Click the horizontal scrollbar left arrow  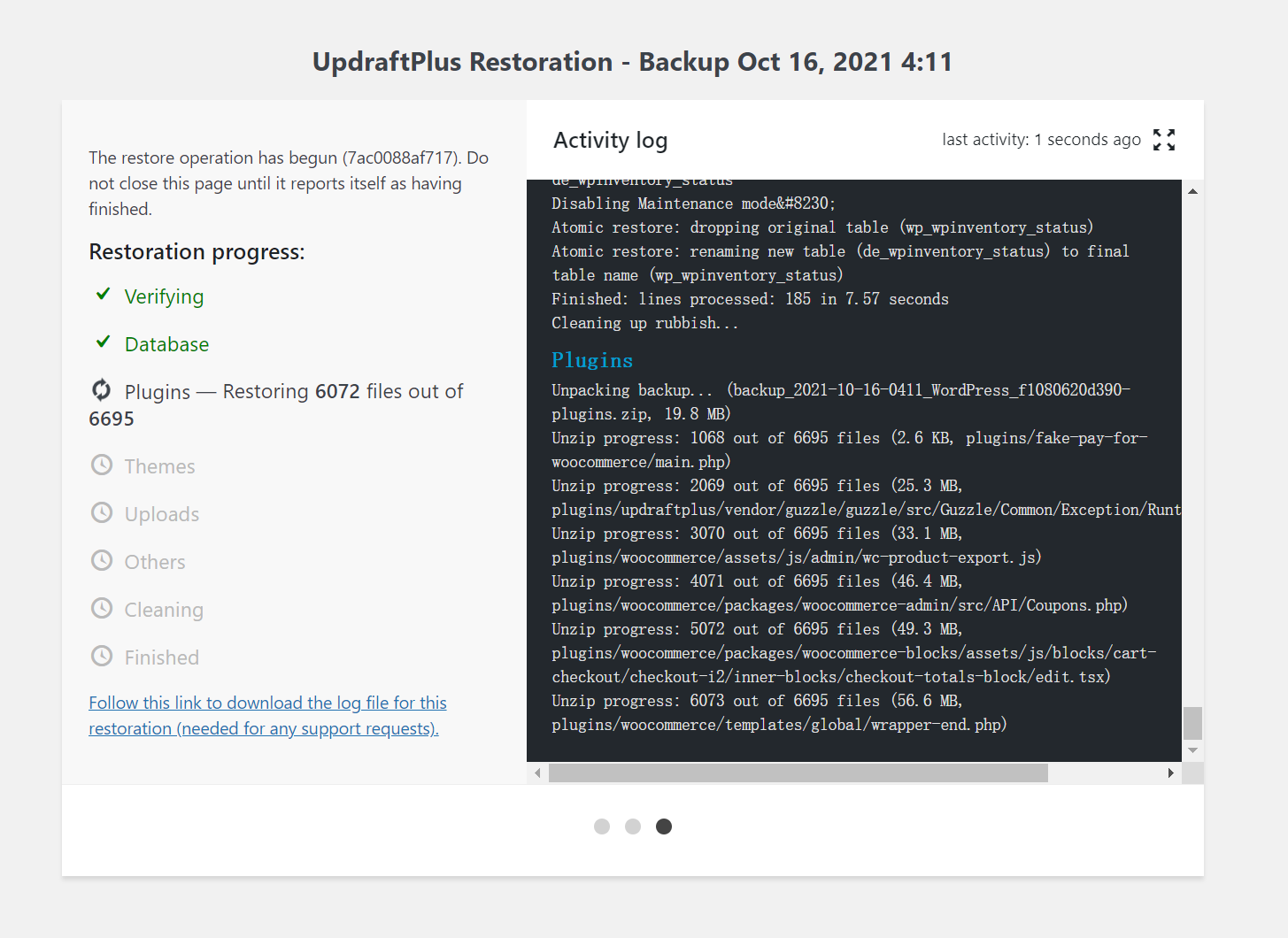coord(537,773)
